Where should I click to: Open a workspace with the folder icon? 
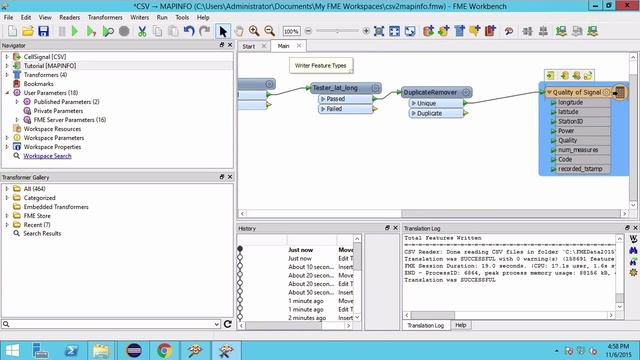pyautogui.click(x=28, y=31)
